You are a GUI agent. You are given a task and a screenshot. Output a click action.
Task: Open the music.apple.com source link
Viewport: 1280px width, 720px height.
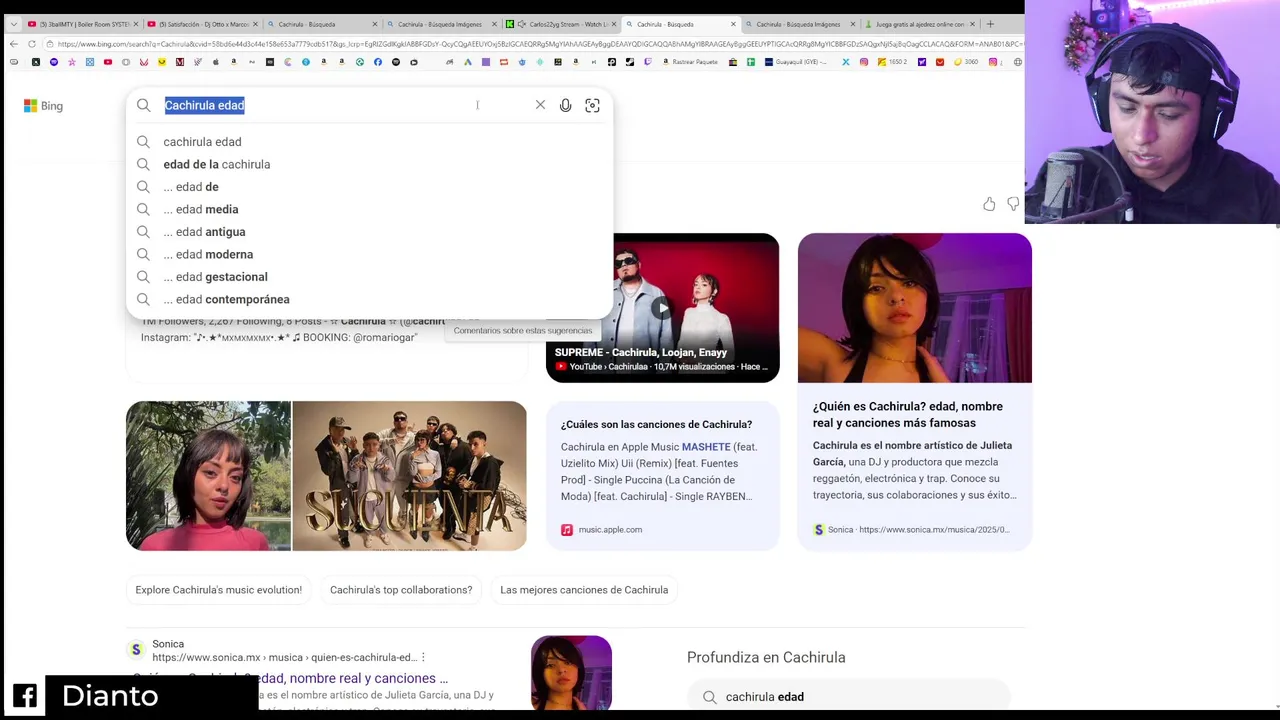coord(610,530)
